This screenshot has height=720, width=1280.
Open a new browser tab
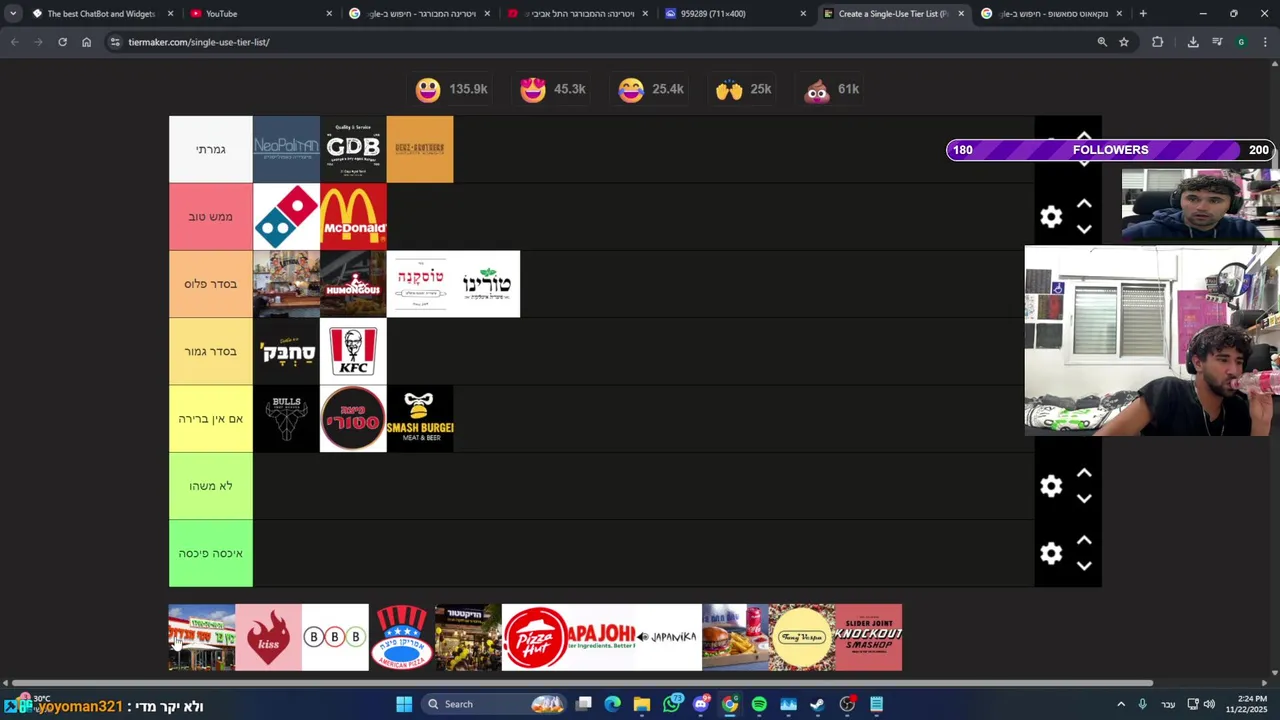[x=1143, y=14]
